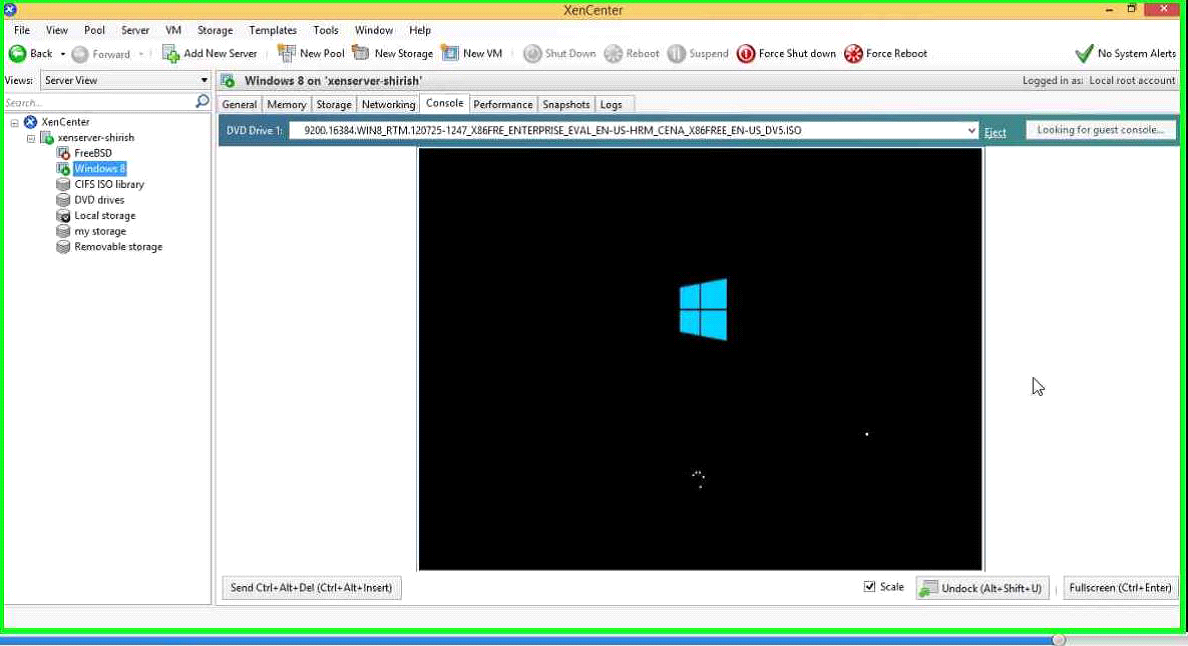Select the my storage tree item label

(x=100, y=232)
